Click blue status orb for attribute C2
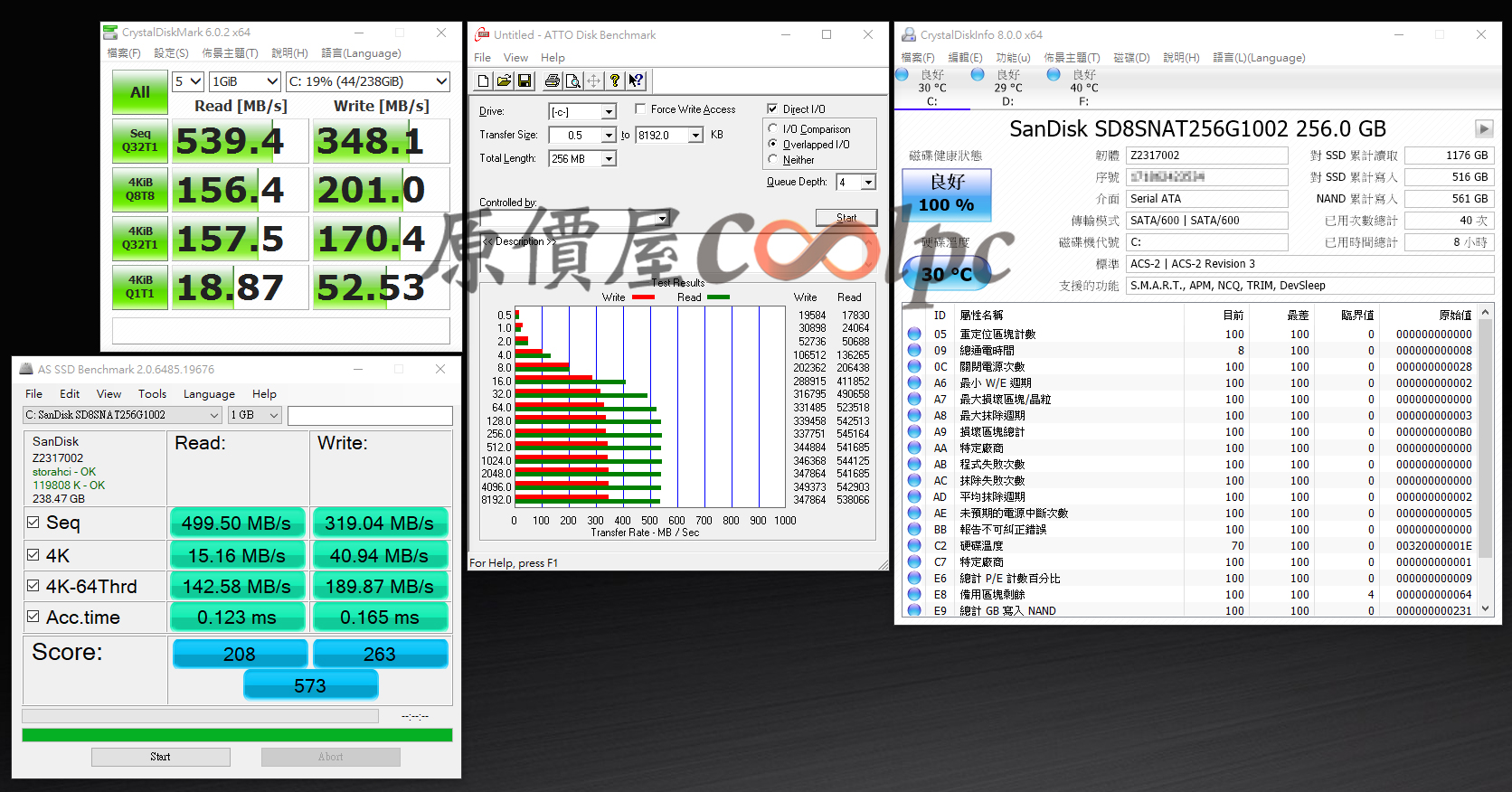Image resolution: width=1512 pixels, height=792 pixels. (914, 546)
